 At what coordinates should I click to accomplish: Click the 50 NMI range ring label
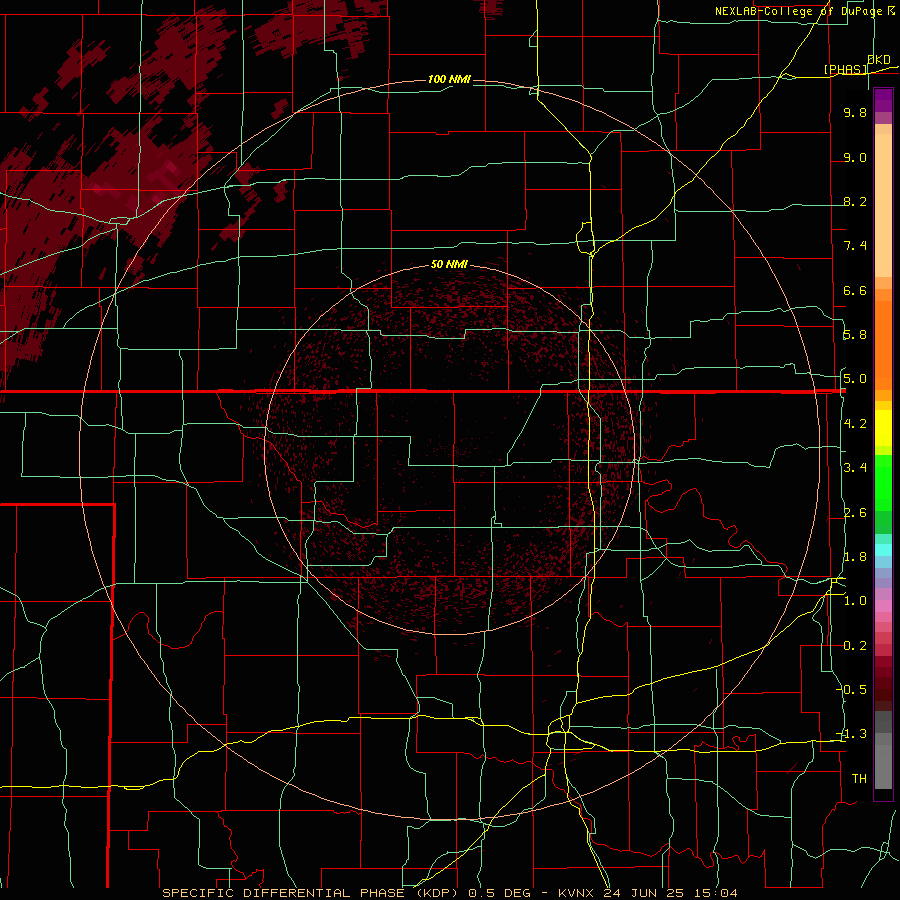(449, 264)
